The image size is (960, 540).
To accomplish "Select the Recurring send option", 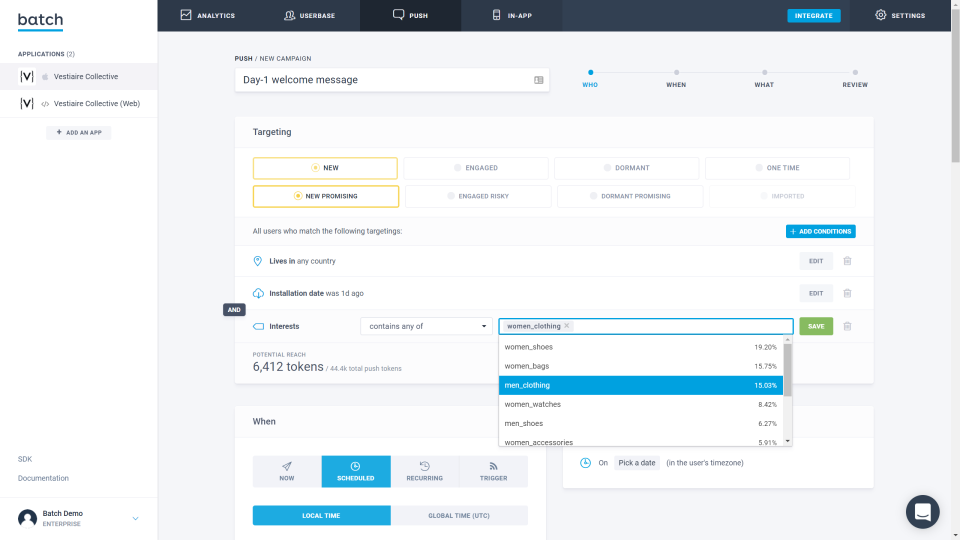I will (x=424, y=471).
